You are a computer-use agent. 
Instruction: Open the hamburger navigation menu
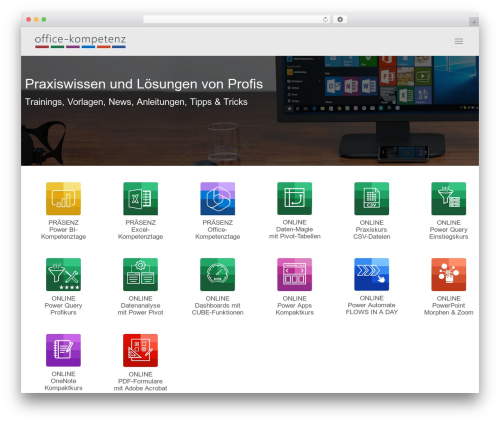pos(459,41)
